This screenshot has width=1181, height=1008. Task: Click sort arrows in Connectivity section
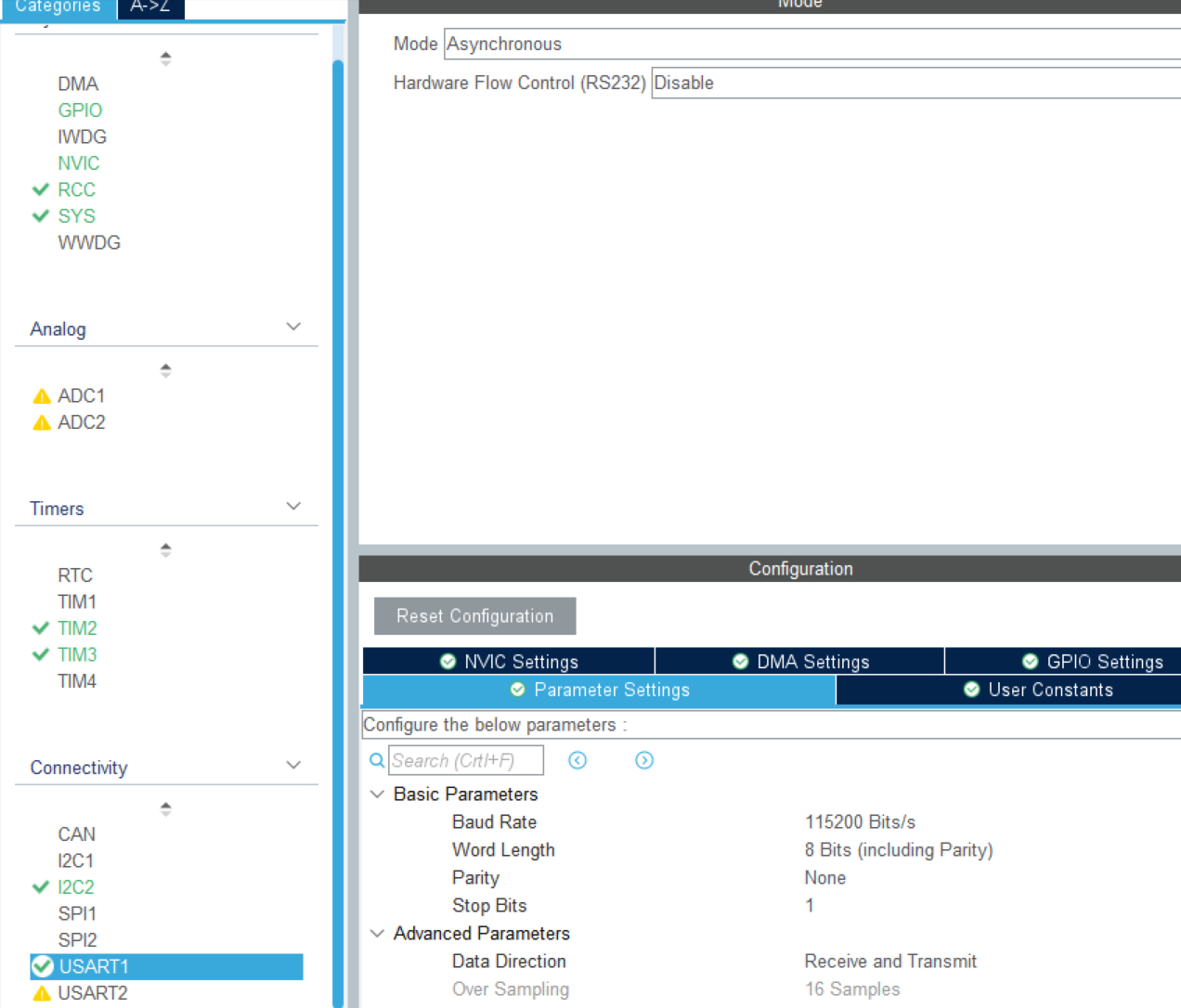coord(165,808)
